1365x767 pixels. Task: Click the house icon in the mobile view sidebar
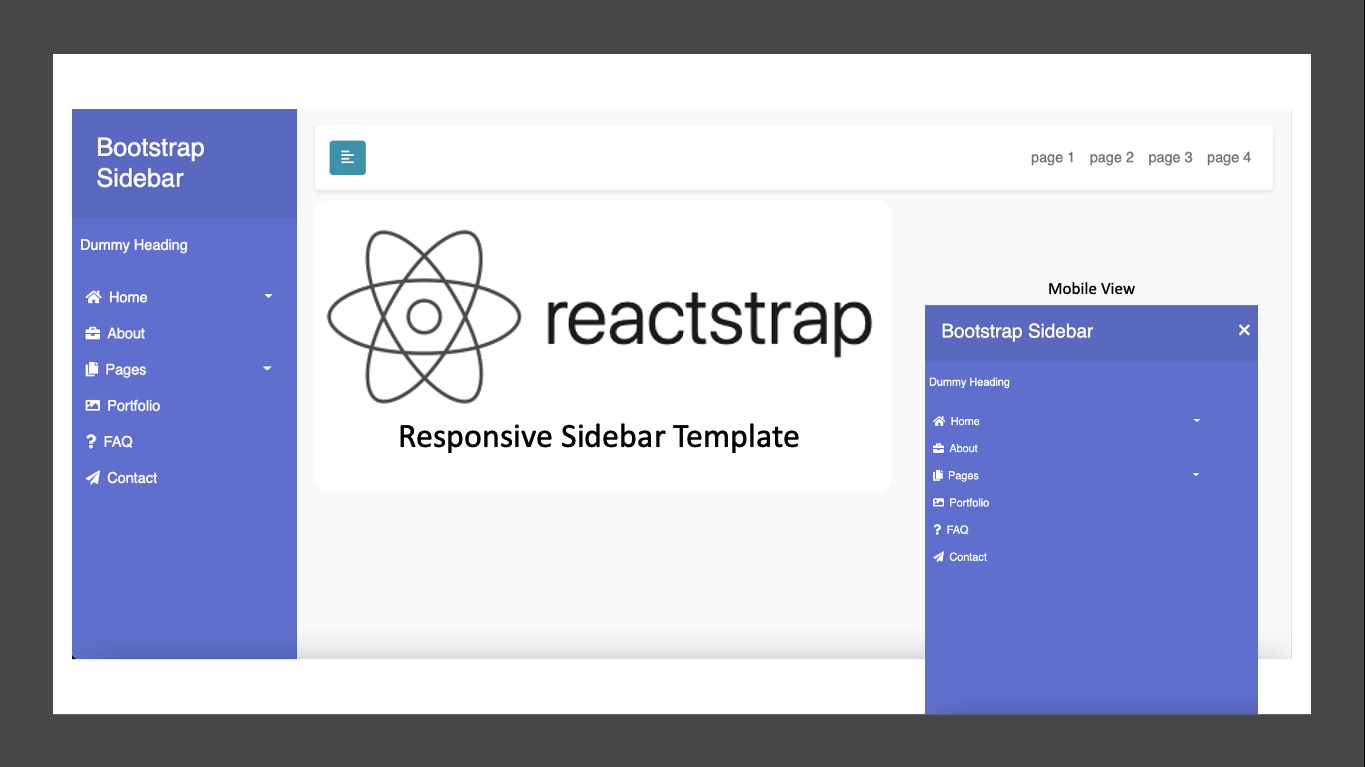pos(939,421)
